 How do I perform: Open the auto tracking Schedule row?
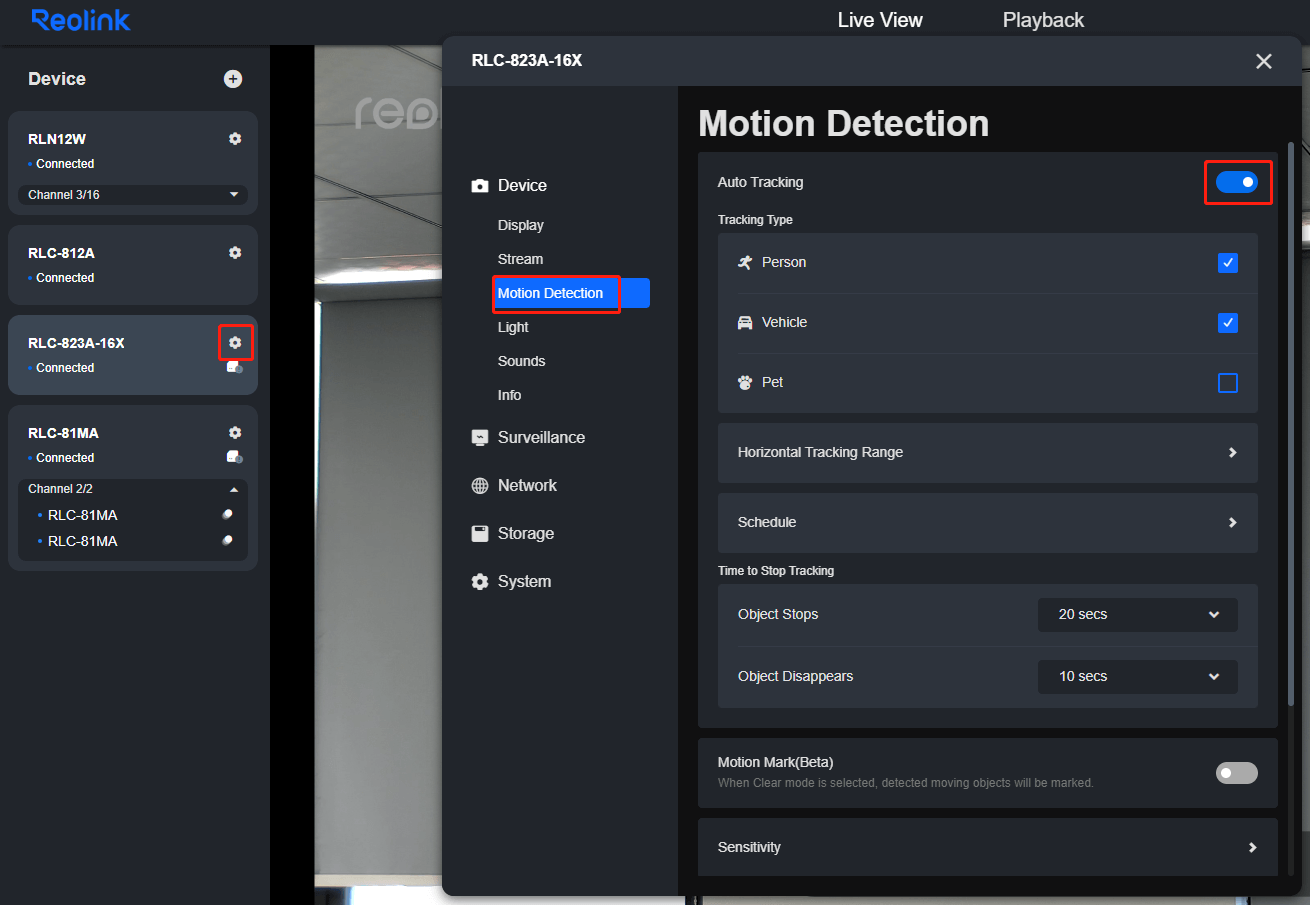(x=988, y=523)
